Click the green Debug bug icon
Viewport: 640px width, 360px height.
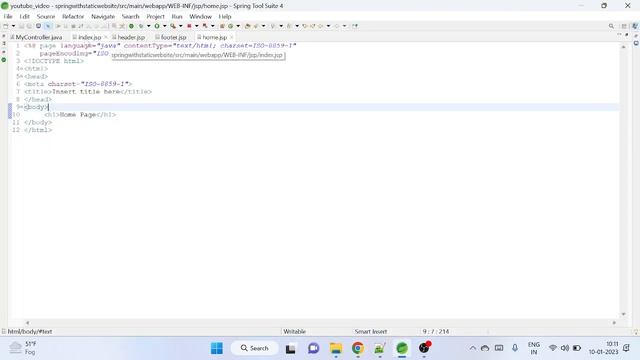[x=131, y=26]
